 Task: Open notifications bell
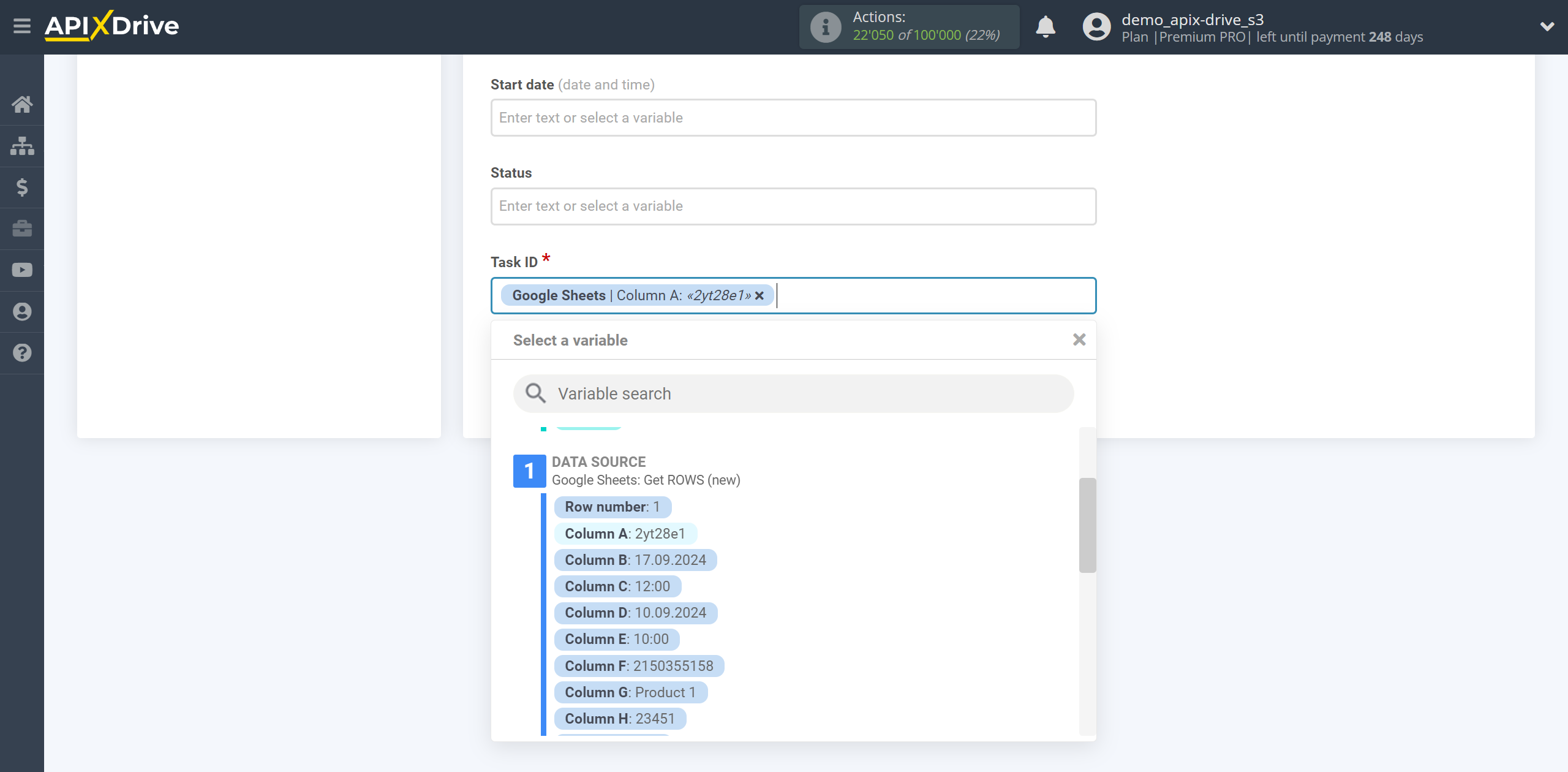coord(1046,27)
